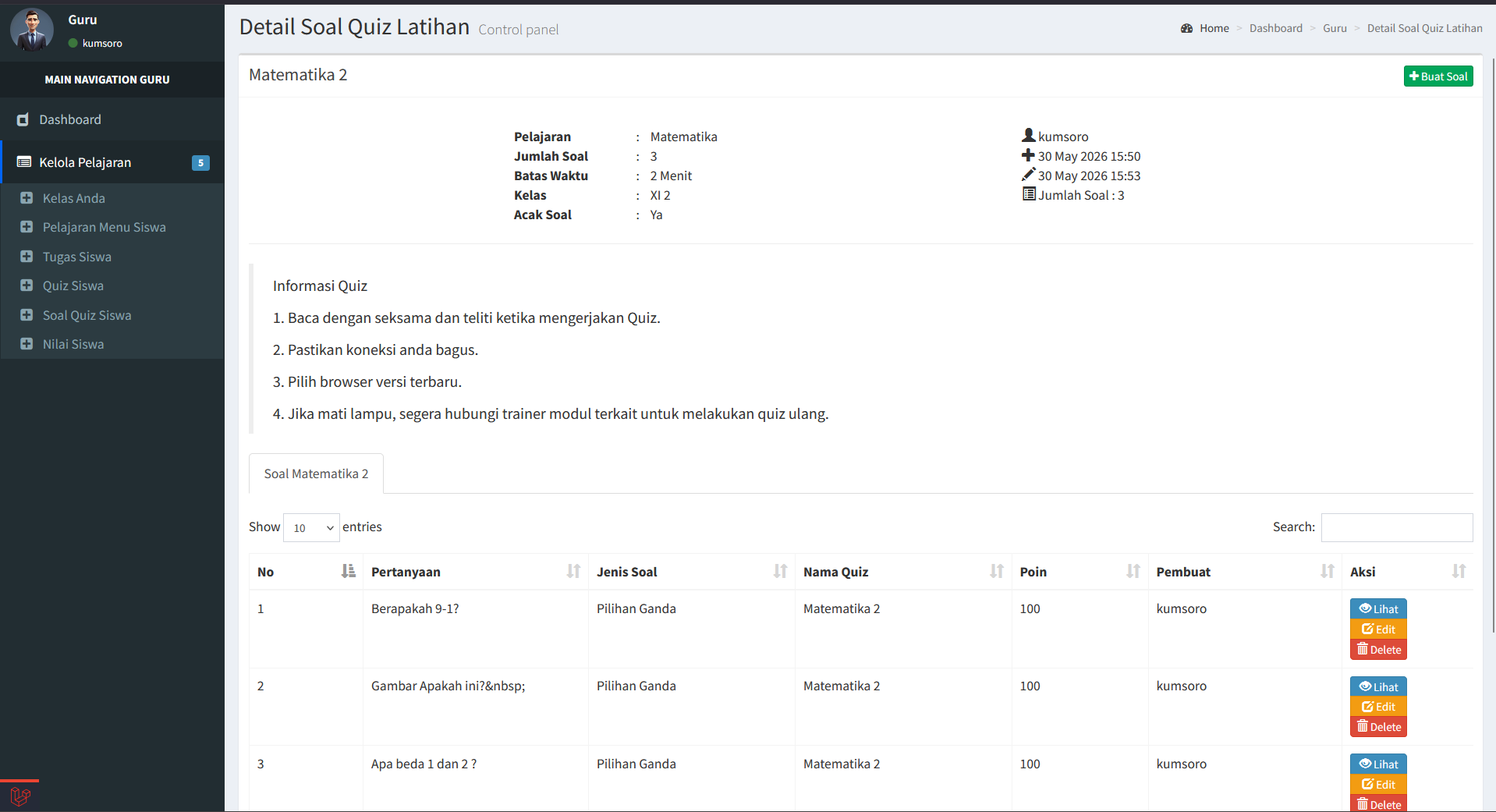Click the plus icon beside Nilai Siswa
Screen dimensions: 1496x812
[27, 344]
